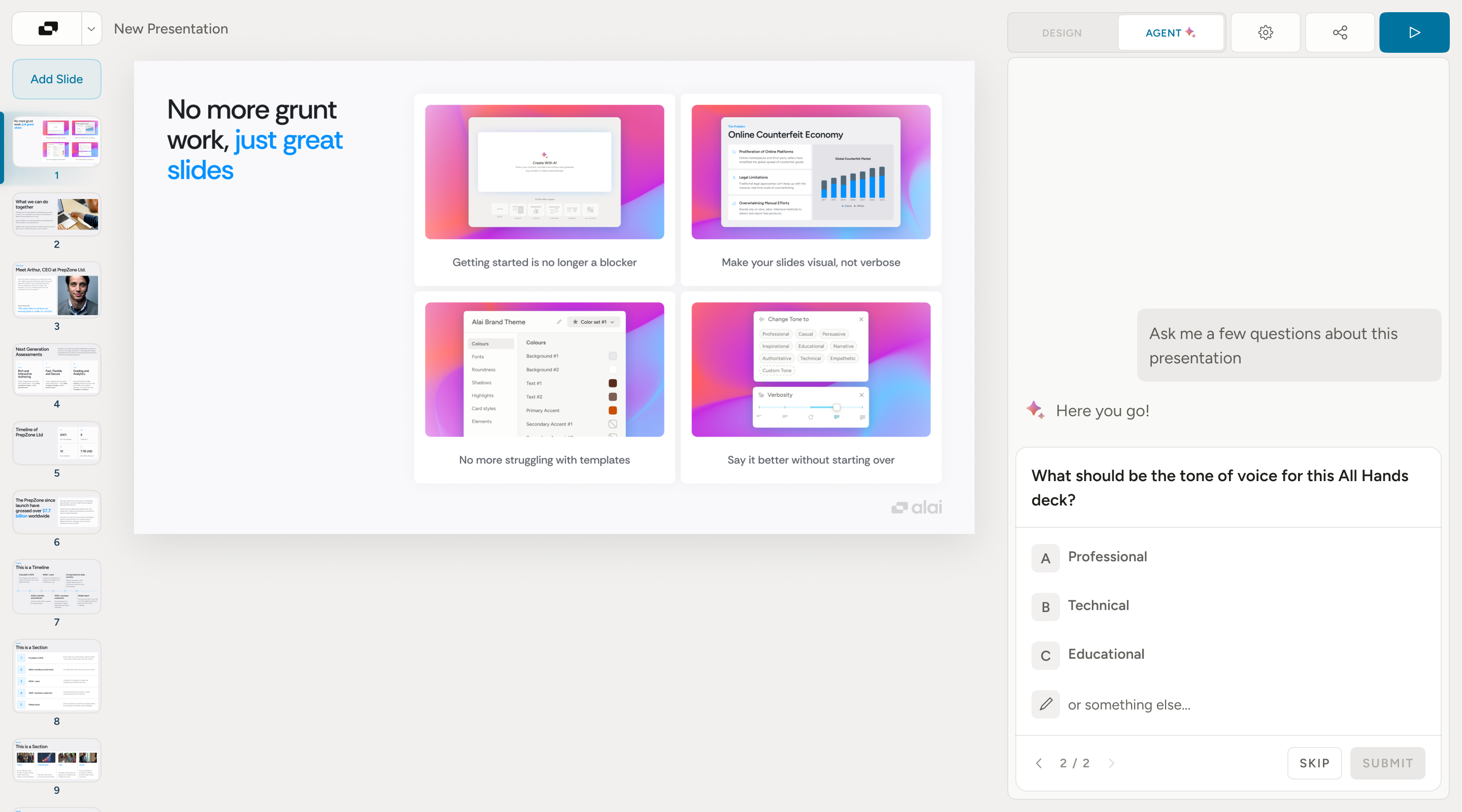Click the Alai logo in the top-left corner
This screenshot has height=812, width=1462.
tap(48, 28)
